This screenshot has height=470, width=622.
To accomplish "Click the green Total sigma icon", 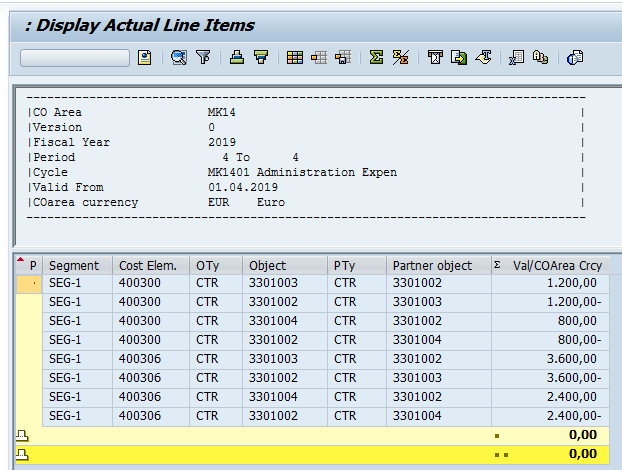I will coord(376,58).
